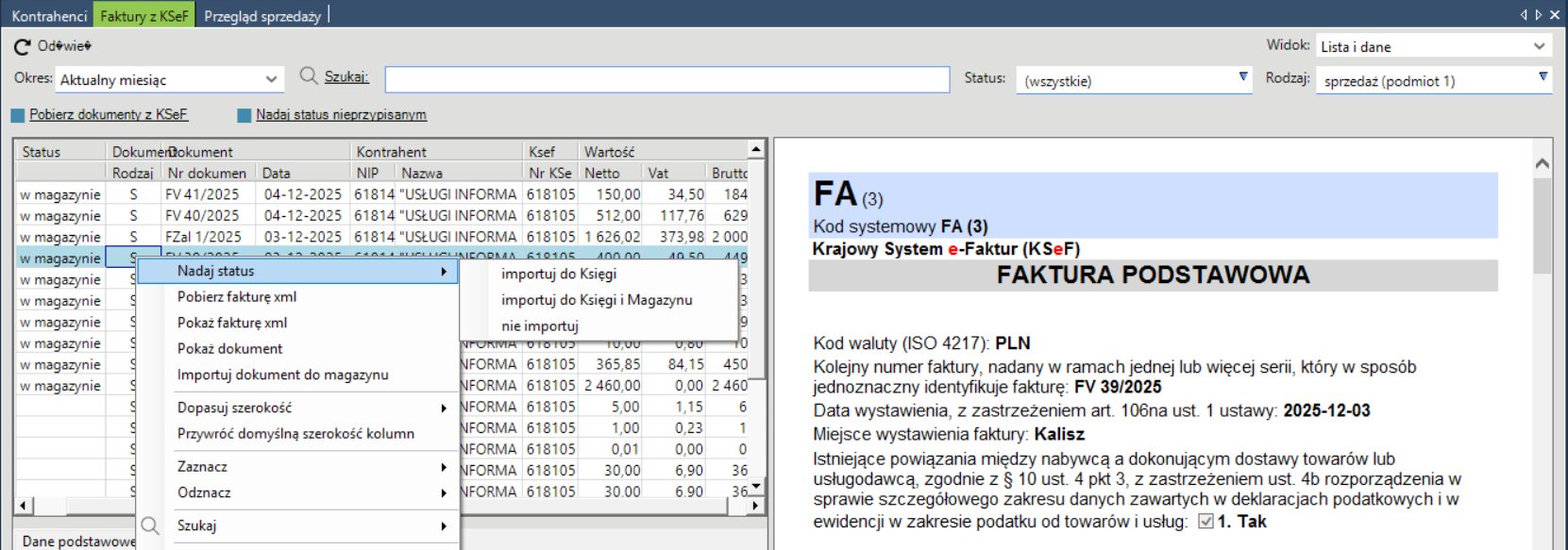Expand the Status filter dropdown
The width and height of the screenshot is (1568, 550).
1243,77
